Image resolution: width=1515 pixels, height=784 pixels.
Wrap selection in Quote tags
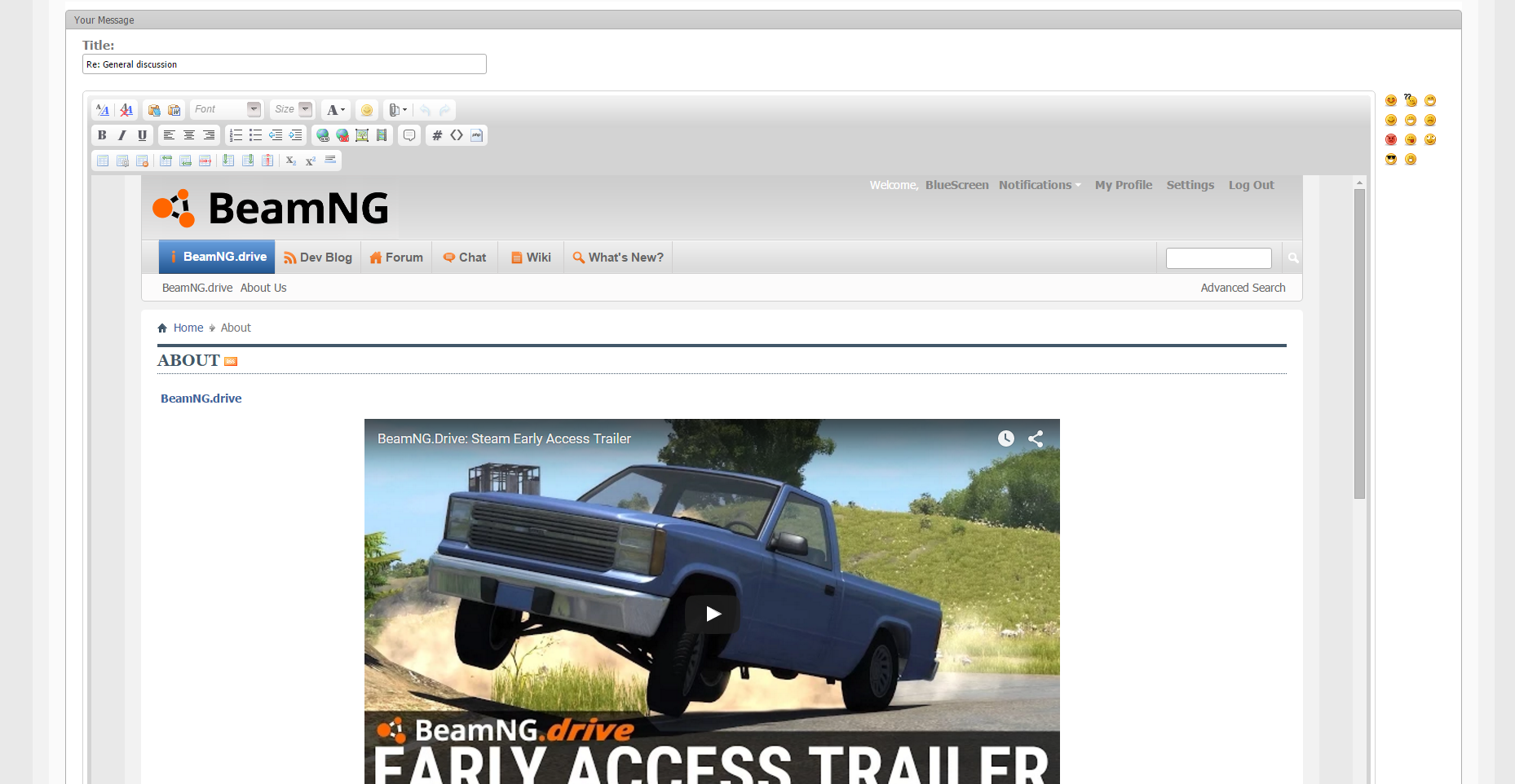[409, 135]
